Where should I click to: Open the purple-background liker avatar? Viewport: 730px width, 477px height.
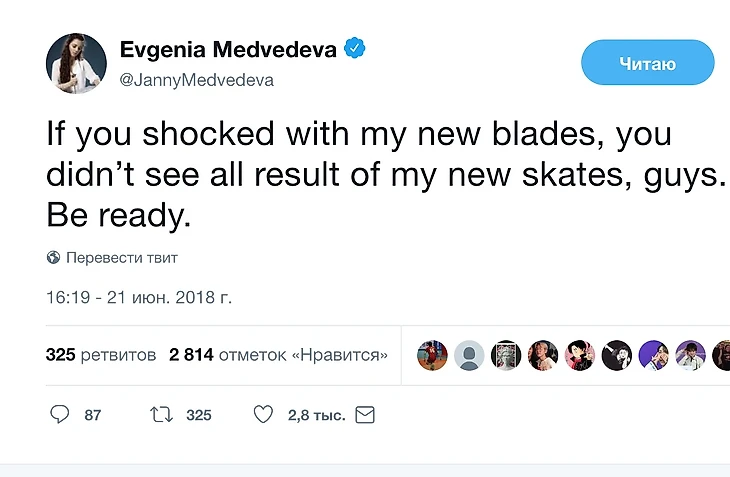[x=654, y=355]
